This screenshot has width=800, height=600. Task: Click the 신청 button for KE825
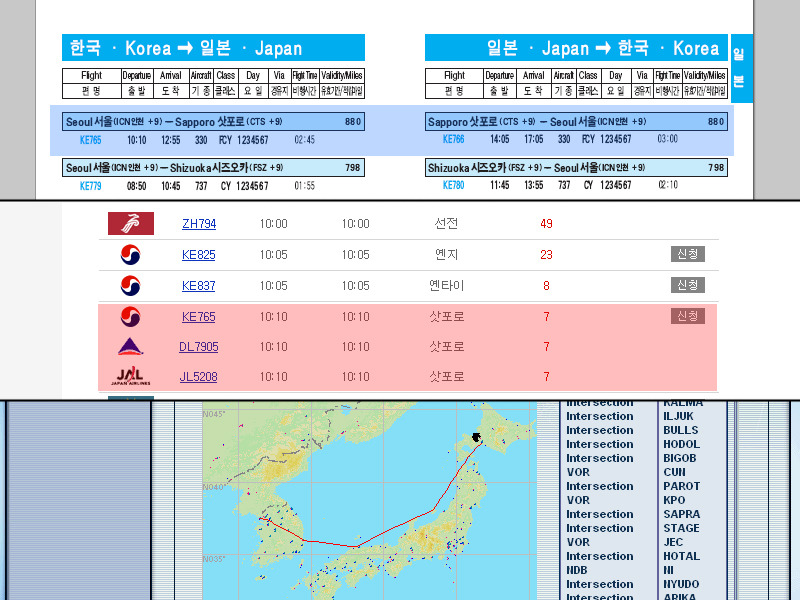[687, 254]
